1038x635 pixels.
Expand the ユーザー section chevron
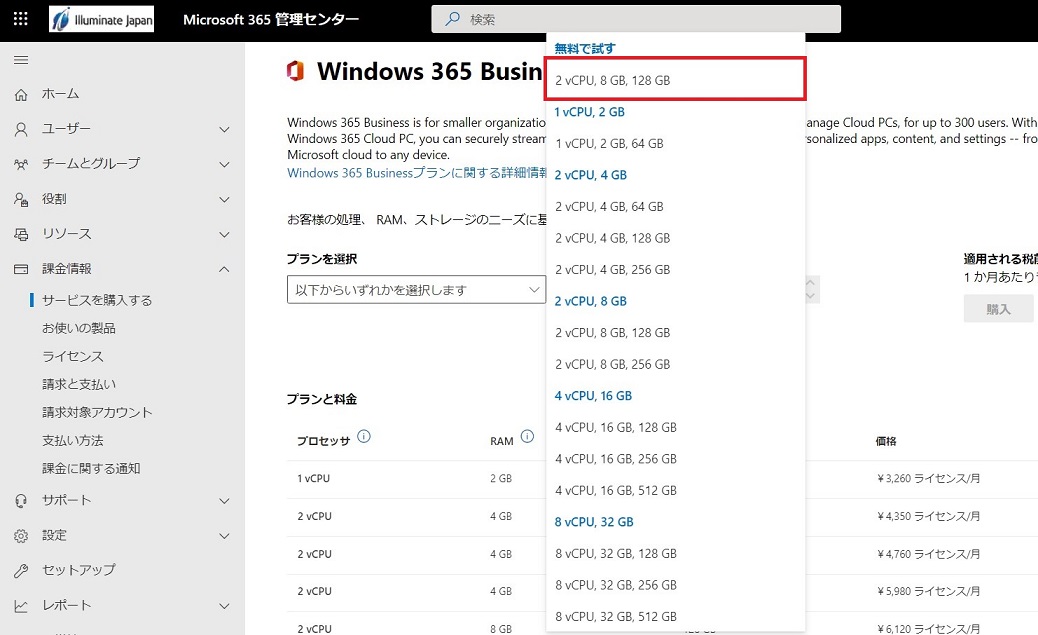[224, 129]
